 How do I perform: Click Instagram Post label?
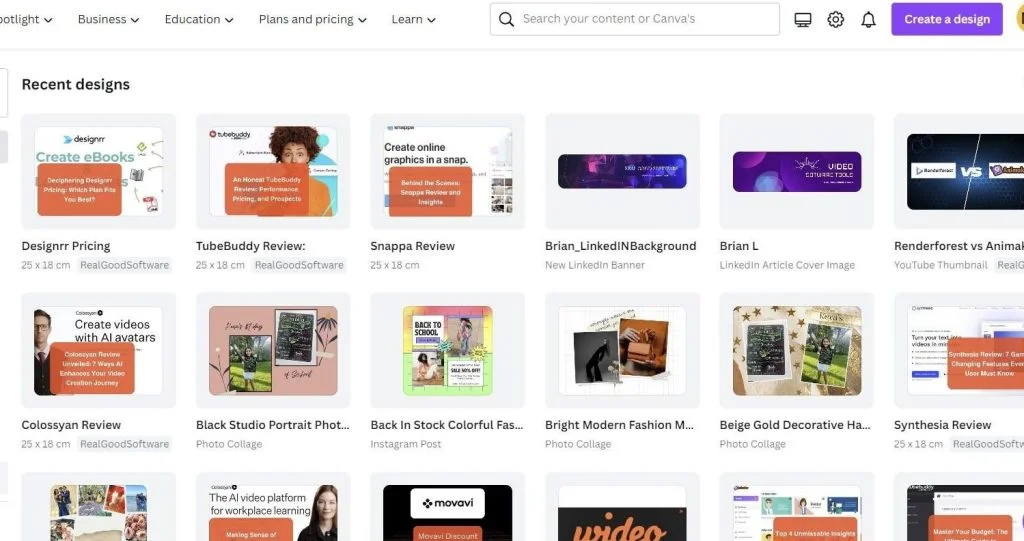(x=406, y=444)
